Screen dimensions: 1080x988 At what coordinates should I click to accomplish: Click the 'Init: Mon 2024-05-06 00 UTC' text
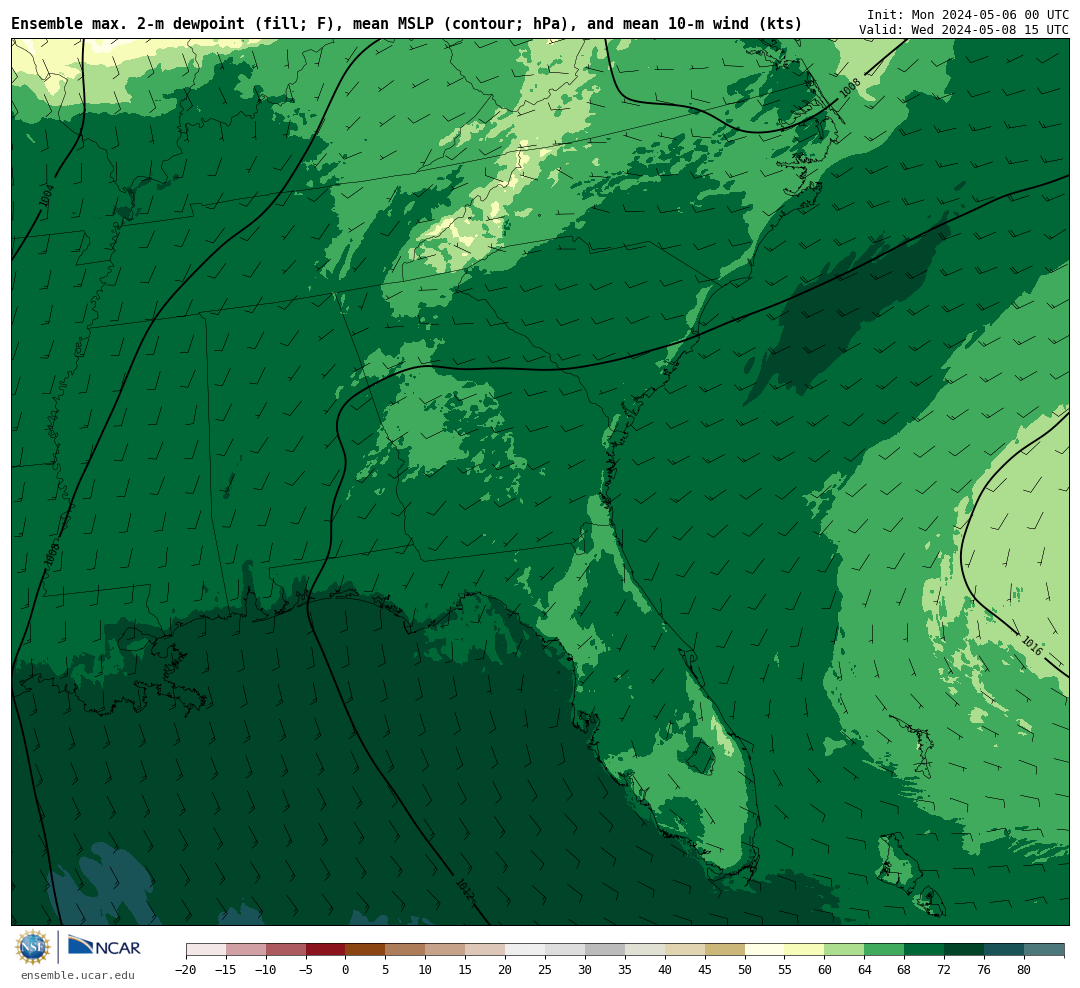[968, 14]
